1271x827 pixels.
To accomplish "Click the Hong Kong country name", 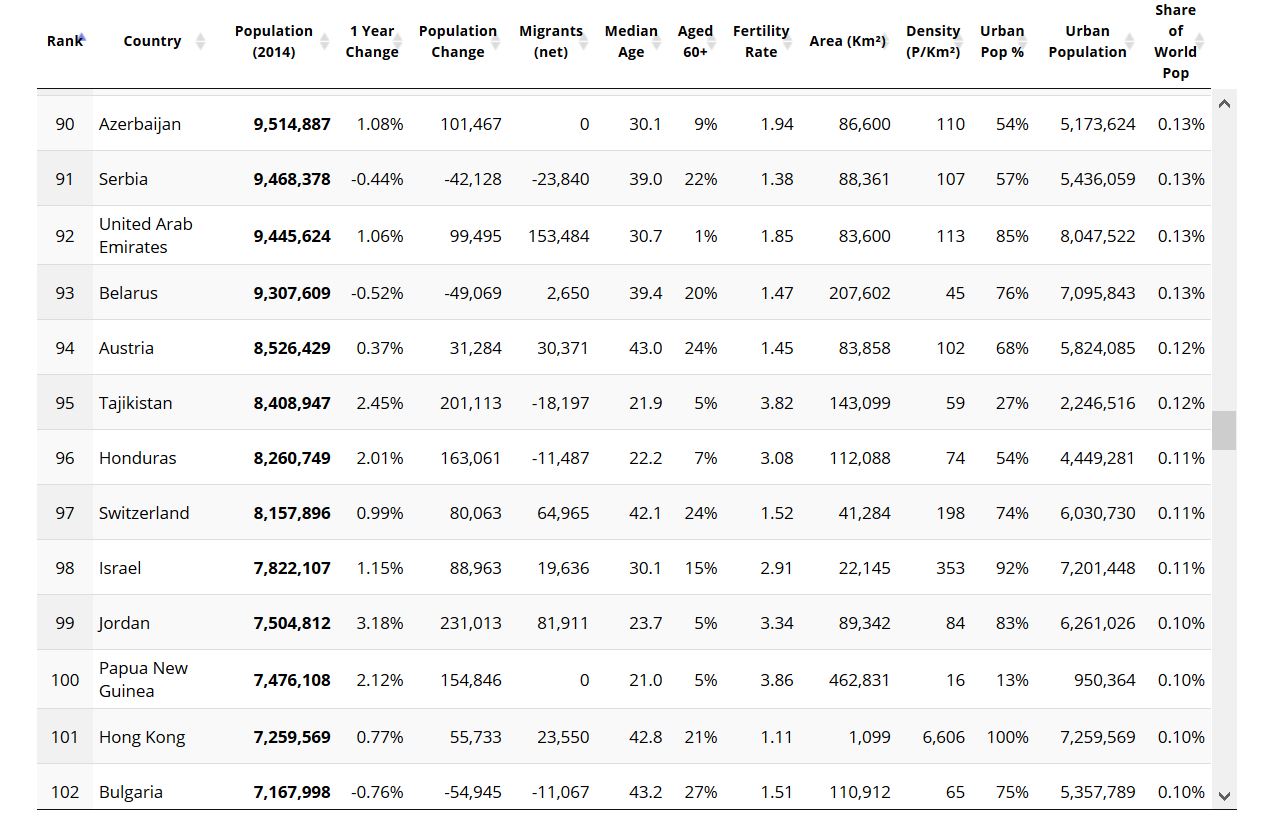I will (x=142, y=737).
